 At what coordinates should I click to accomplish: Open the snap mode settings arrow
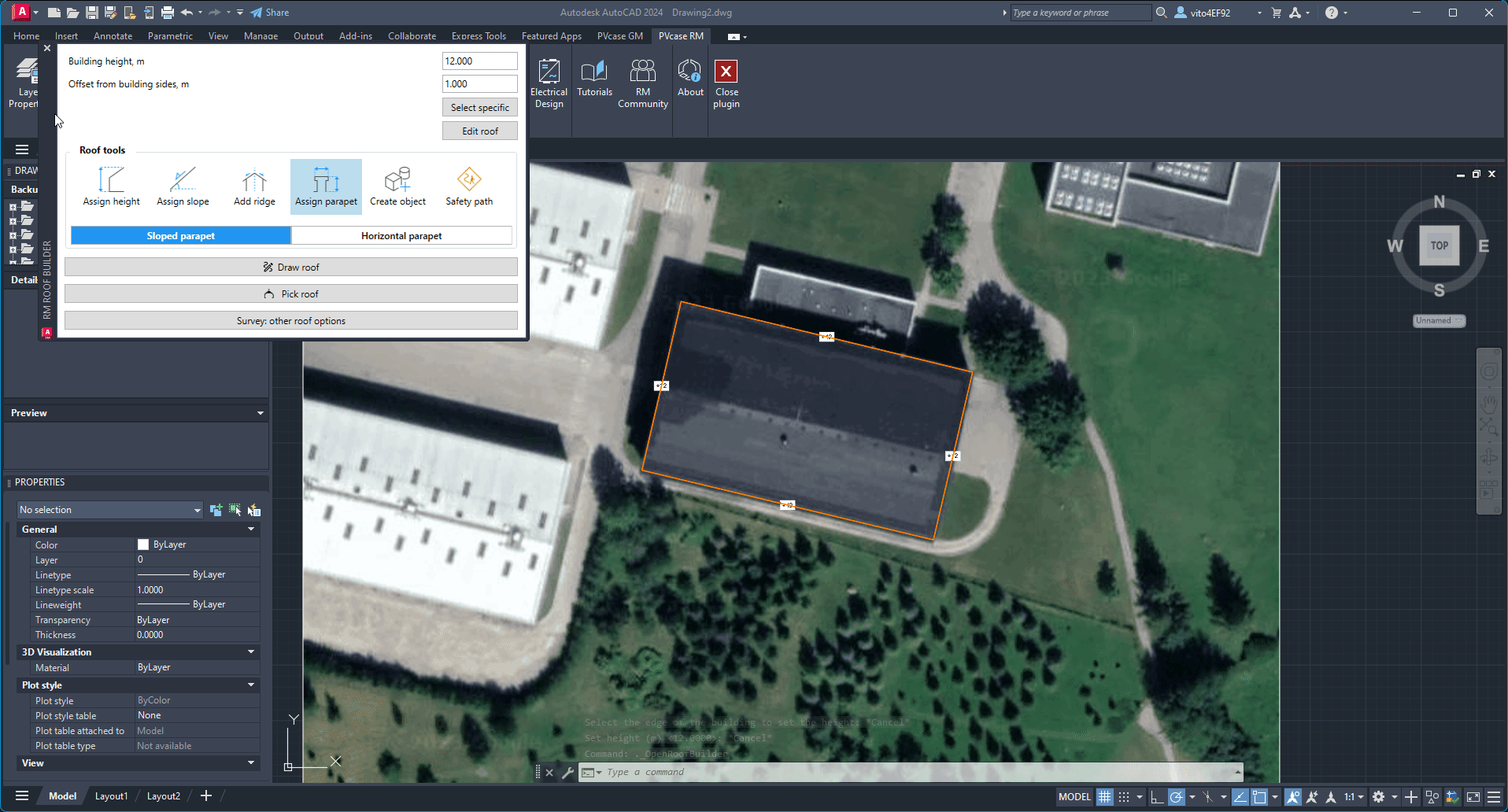click(x=1139, y=797)
